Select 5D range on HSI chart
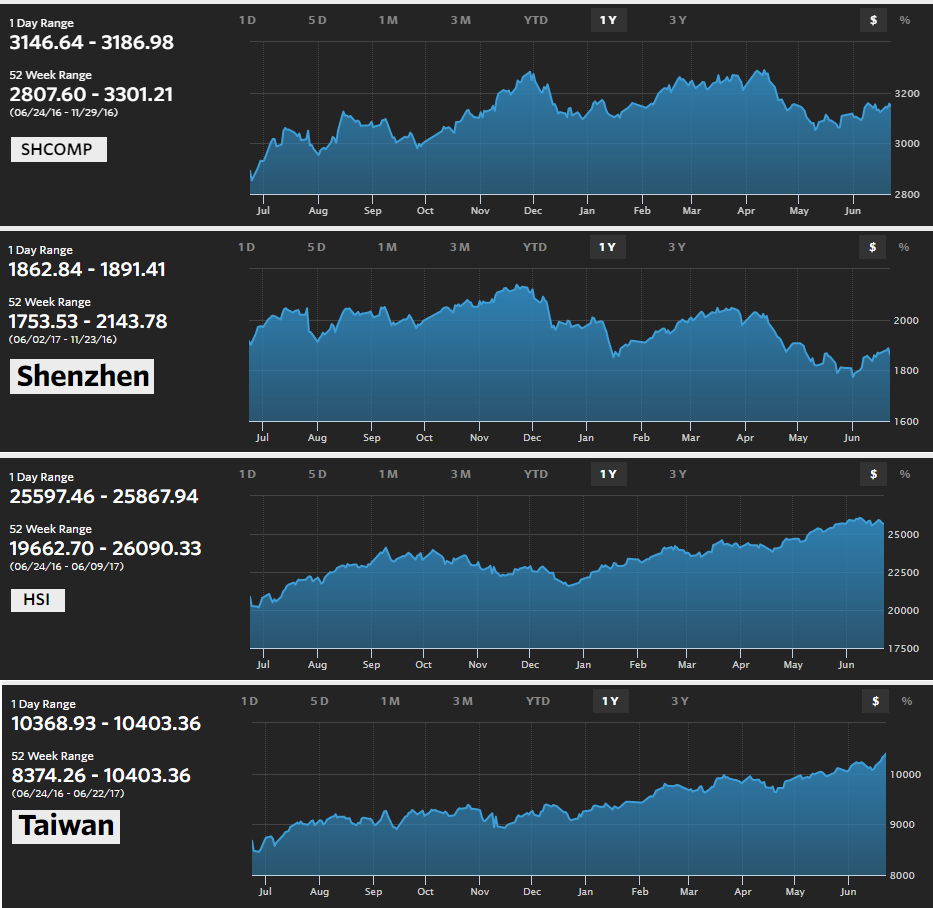The image size is (933, 908). (318, 474)
